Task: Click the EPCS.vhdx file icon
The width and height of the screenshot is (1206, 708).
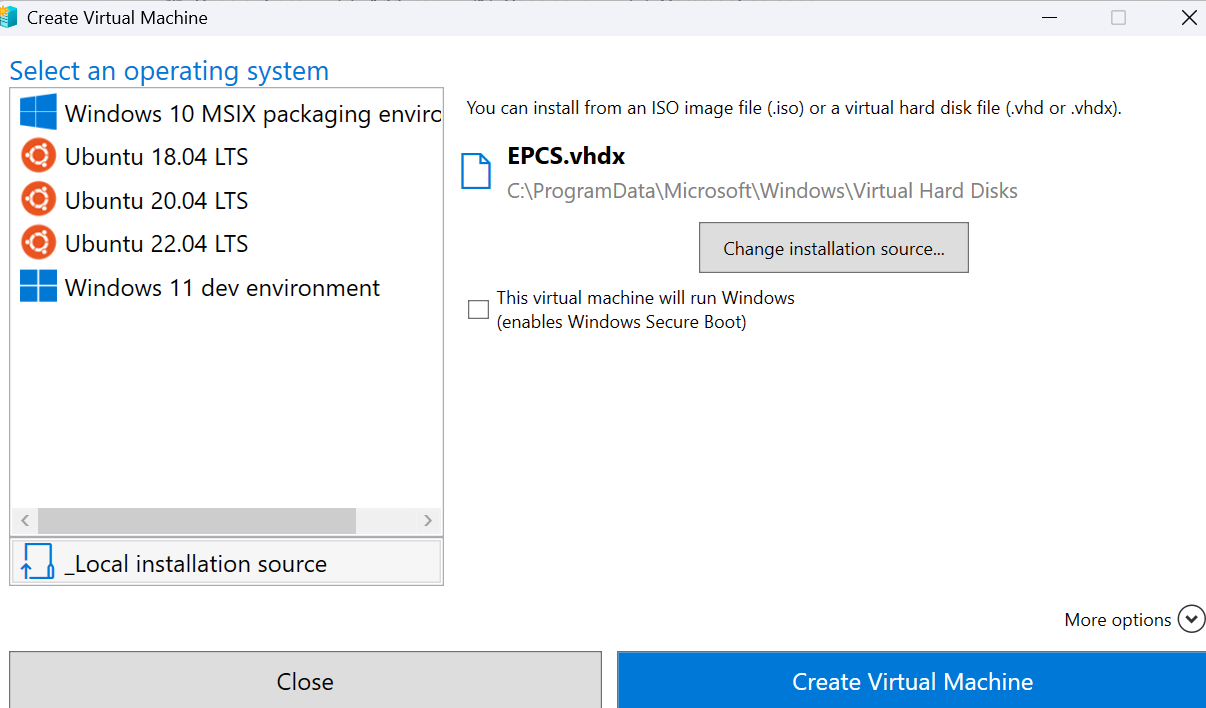Action: [x=476, y=171]
